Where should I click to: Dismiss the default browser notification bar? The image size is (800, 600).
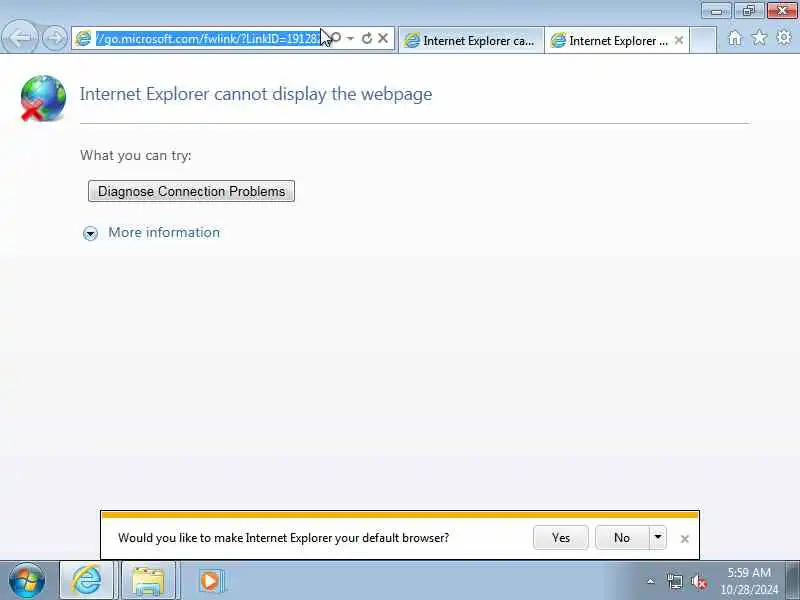685,539
